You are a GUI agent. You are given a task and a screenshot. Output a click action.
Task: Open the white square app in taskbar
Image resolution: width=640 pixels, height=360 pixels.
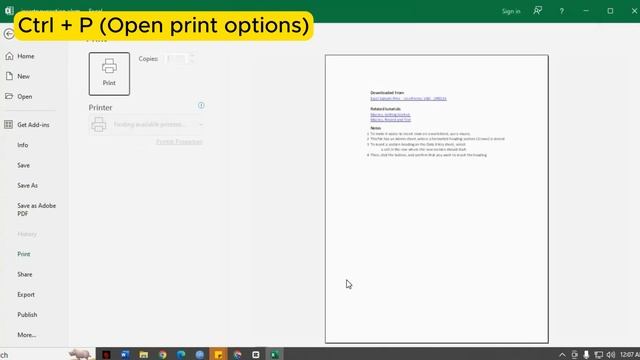point(256,355)
